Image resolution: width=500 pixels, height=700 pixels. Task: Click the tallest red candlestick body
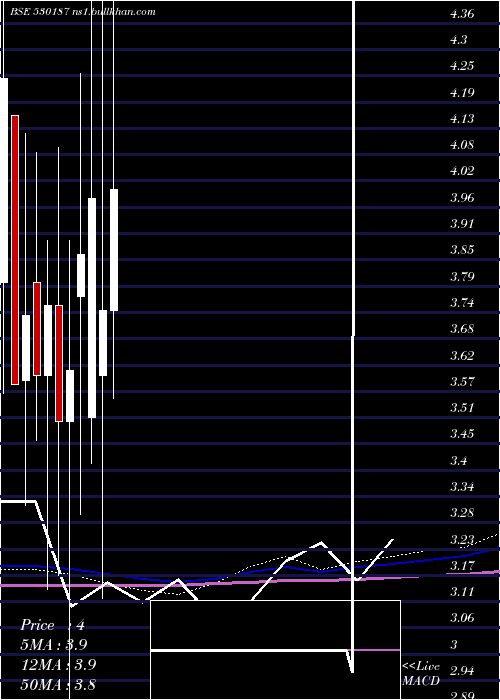tap(15, 250)
